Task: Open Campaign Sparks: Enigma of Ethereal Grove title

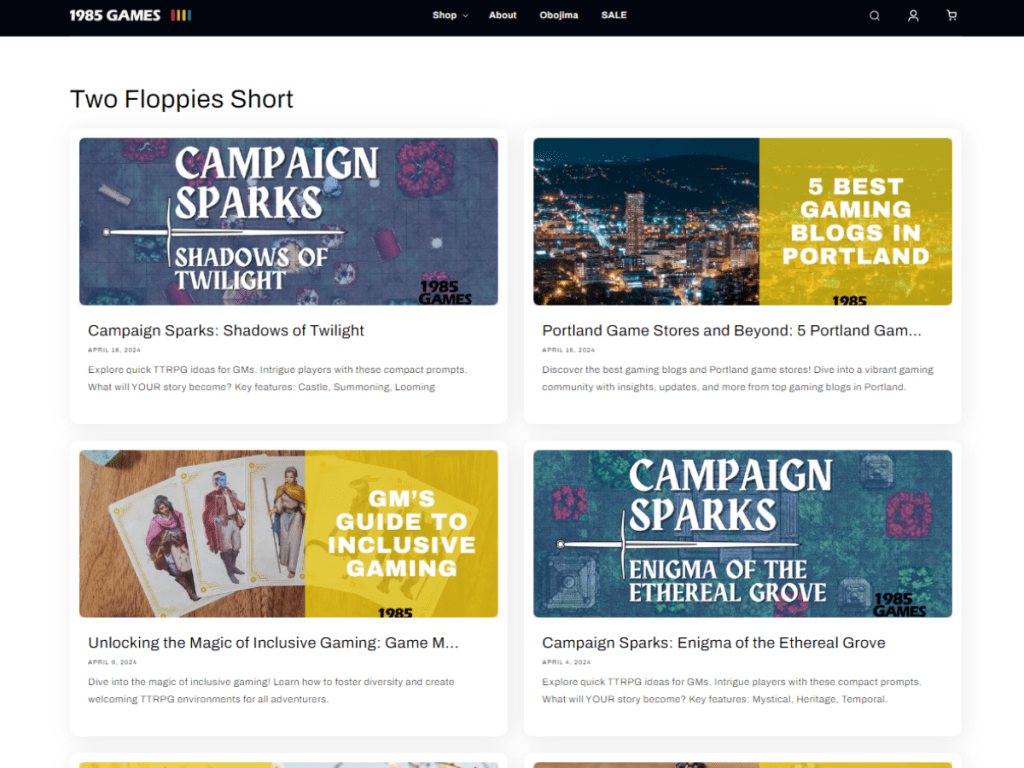Action: (713, 643)
